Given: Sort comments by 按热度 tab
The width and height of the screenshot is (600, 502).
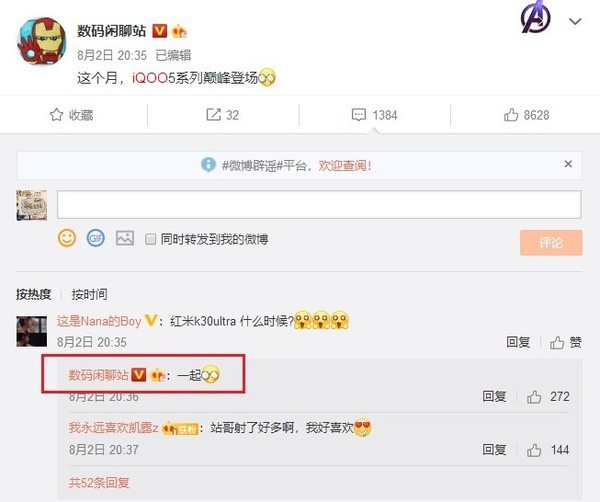Looking at the screenshot, I should pos(34,294).
